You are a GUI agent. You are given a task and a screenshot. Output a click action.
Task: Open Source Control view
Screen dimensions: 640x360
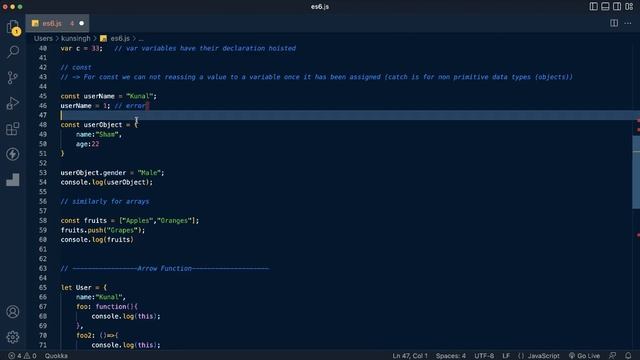(13, 77)
